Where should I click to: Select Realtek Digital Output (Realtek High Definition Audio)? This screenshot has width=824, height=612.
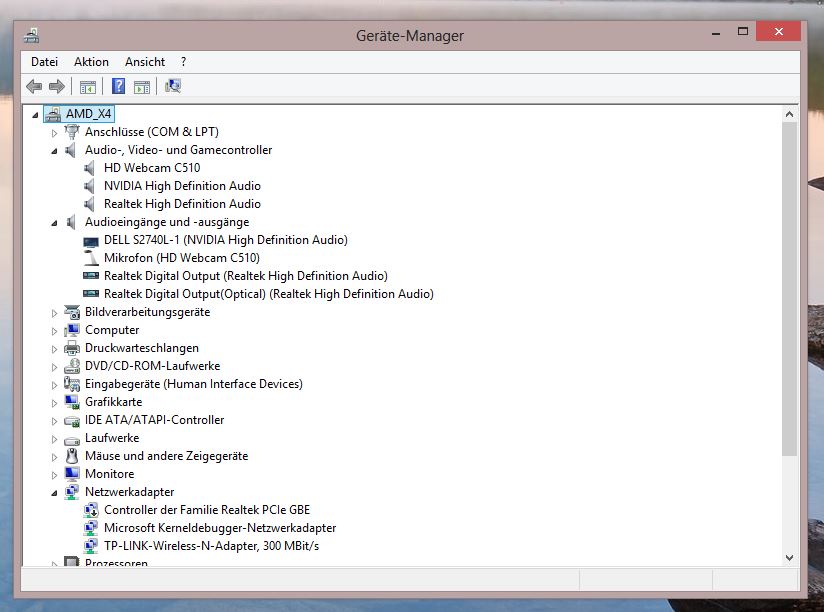(246, 276)
